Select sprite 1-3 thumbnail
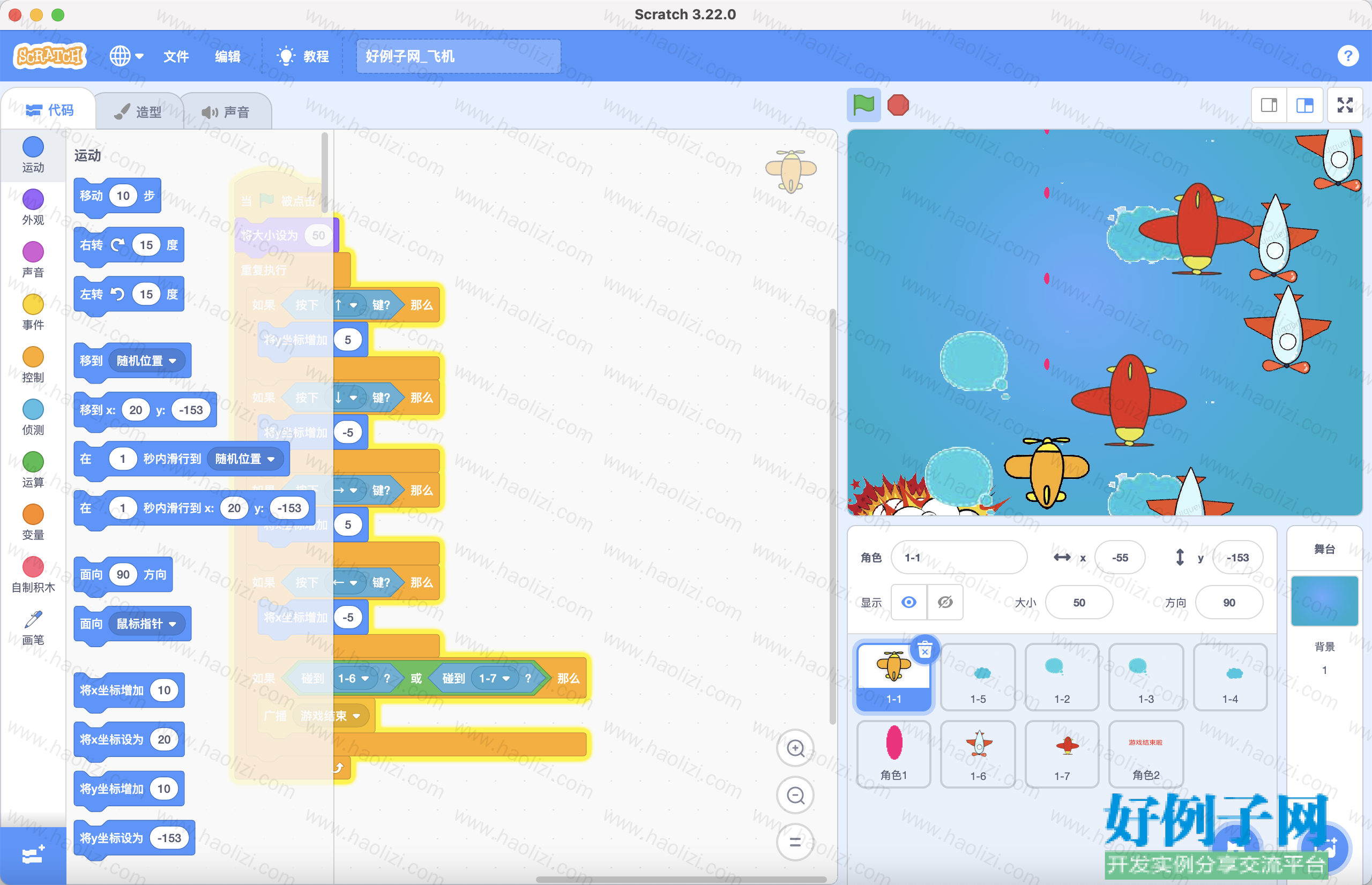The height and width of the screenshot is (885, 1372). coord(1145,677)
